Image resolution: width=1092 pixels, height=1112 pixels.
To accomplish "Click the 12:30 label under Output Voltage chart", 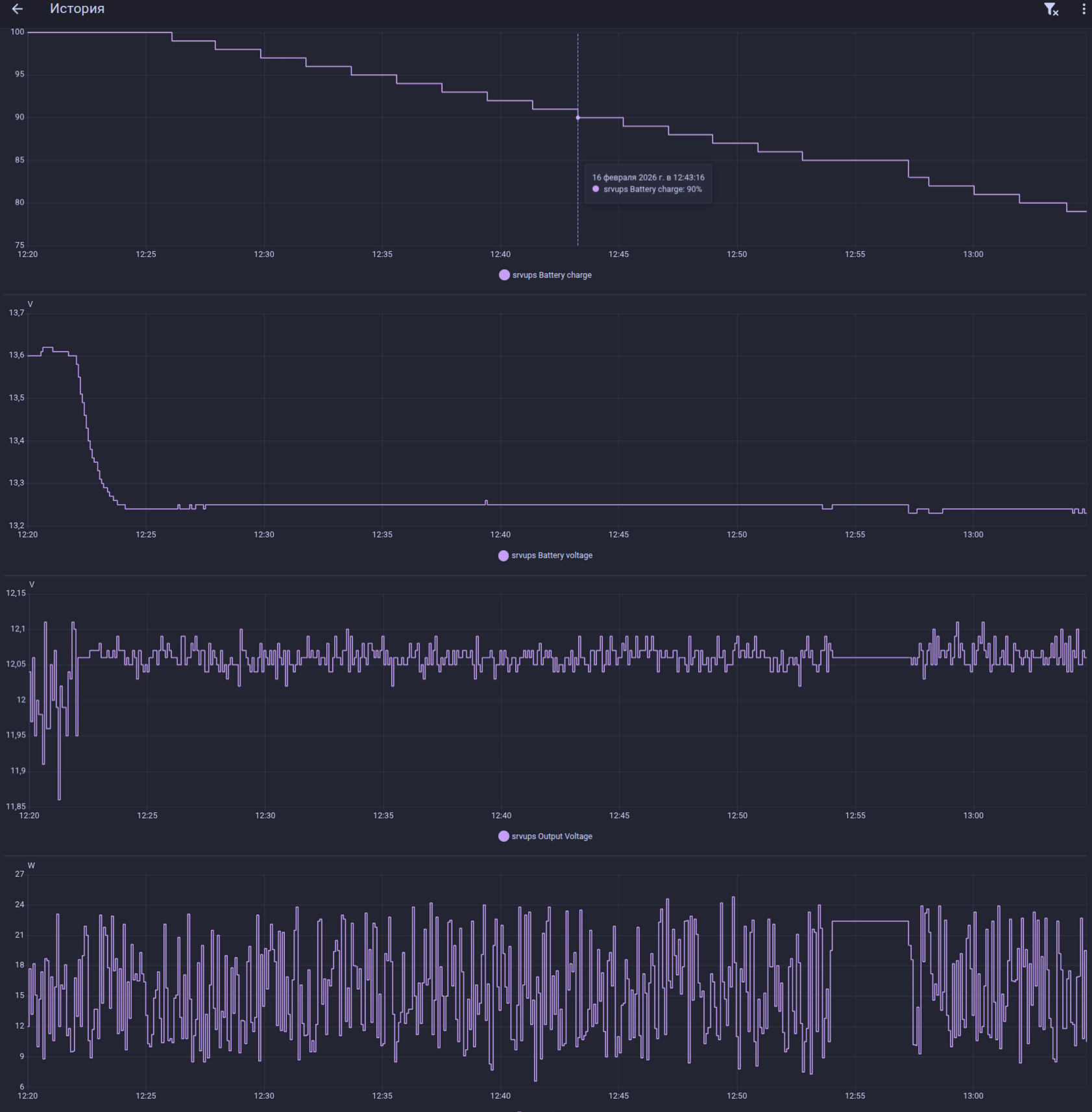I will (x=265, y=816).
